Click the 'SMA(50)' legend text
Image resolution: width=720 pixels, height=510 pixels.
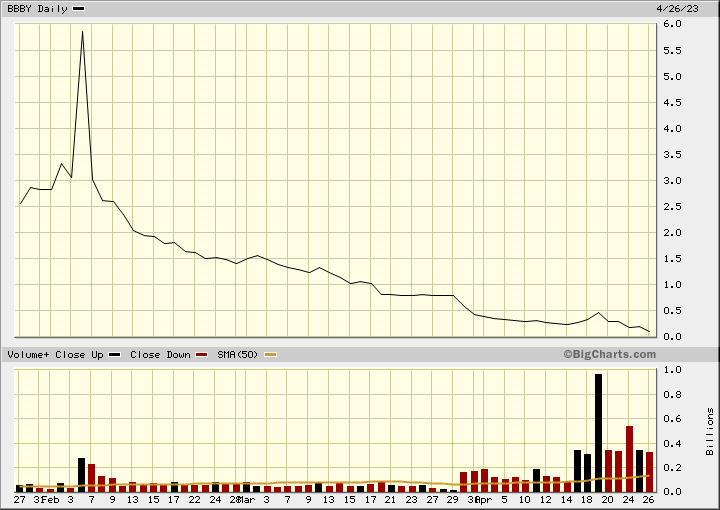(x=237, y=355)
